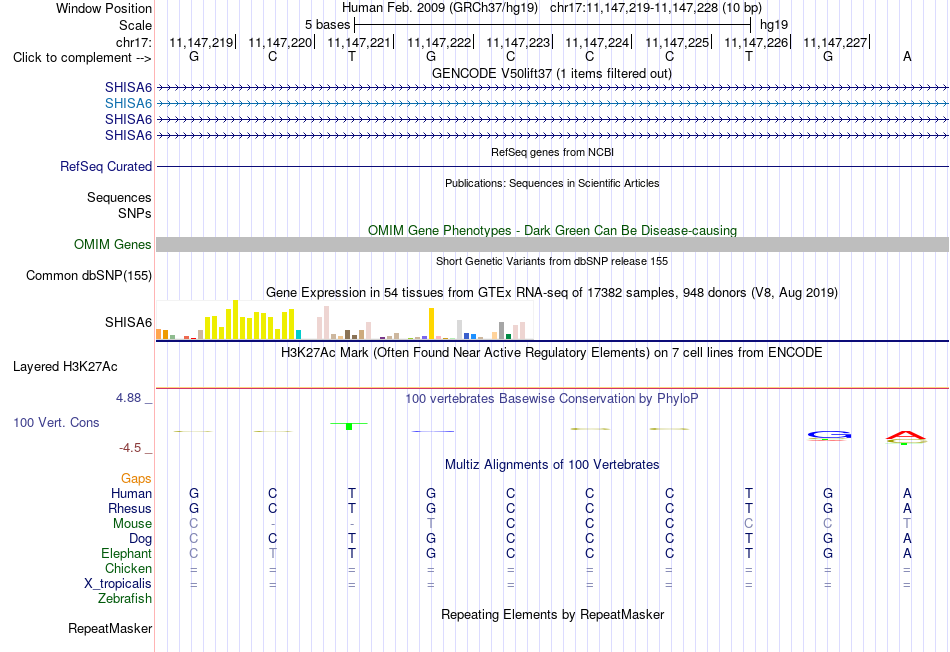Select the Mouse alignment row label
Viewport: 950px width, 652px height.
point(132,524)
